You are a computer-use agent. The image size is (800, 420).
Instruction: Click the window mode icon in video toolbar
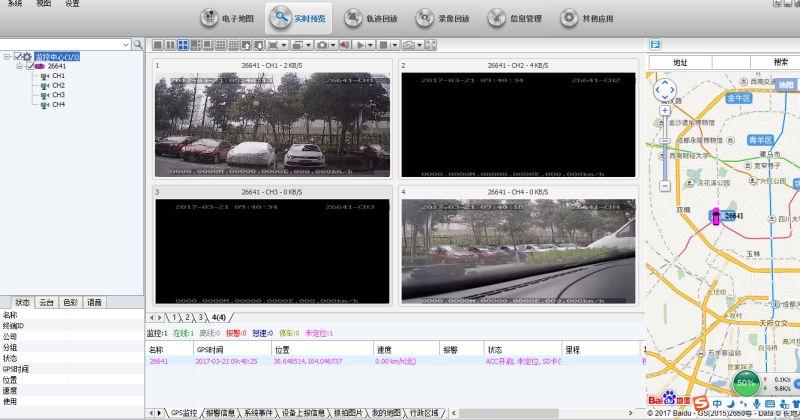[x=297, y=45]
